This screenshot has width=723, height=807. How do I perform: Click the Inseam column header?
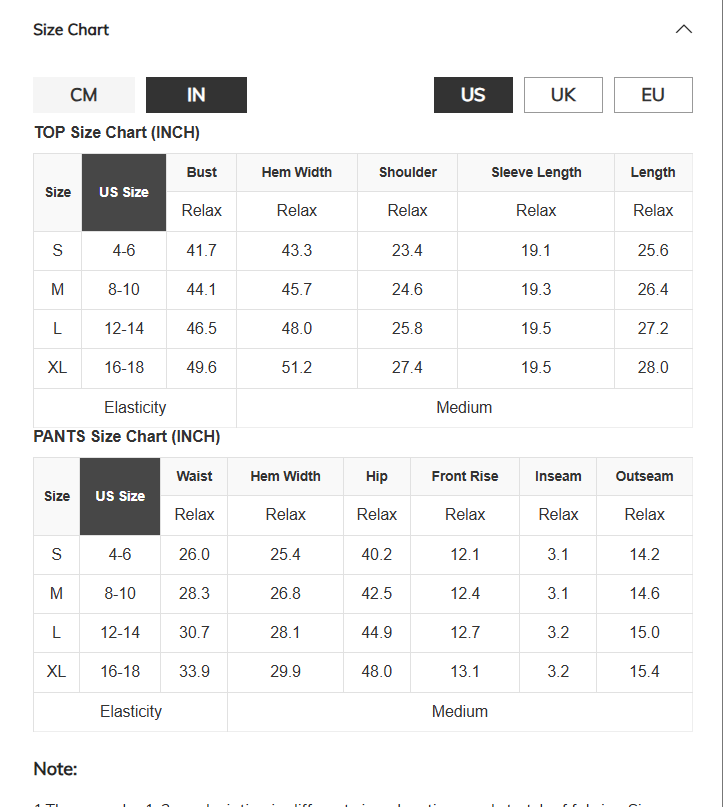[x=558, y=477]
